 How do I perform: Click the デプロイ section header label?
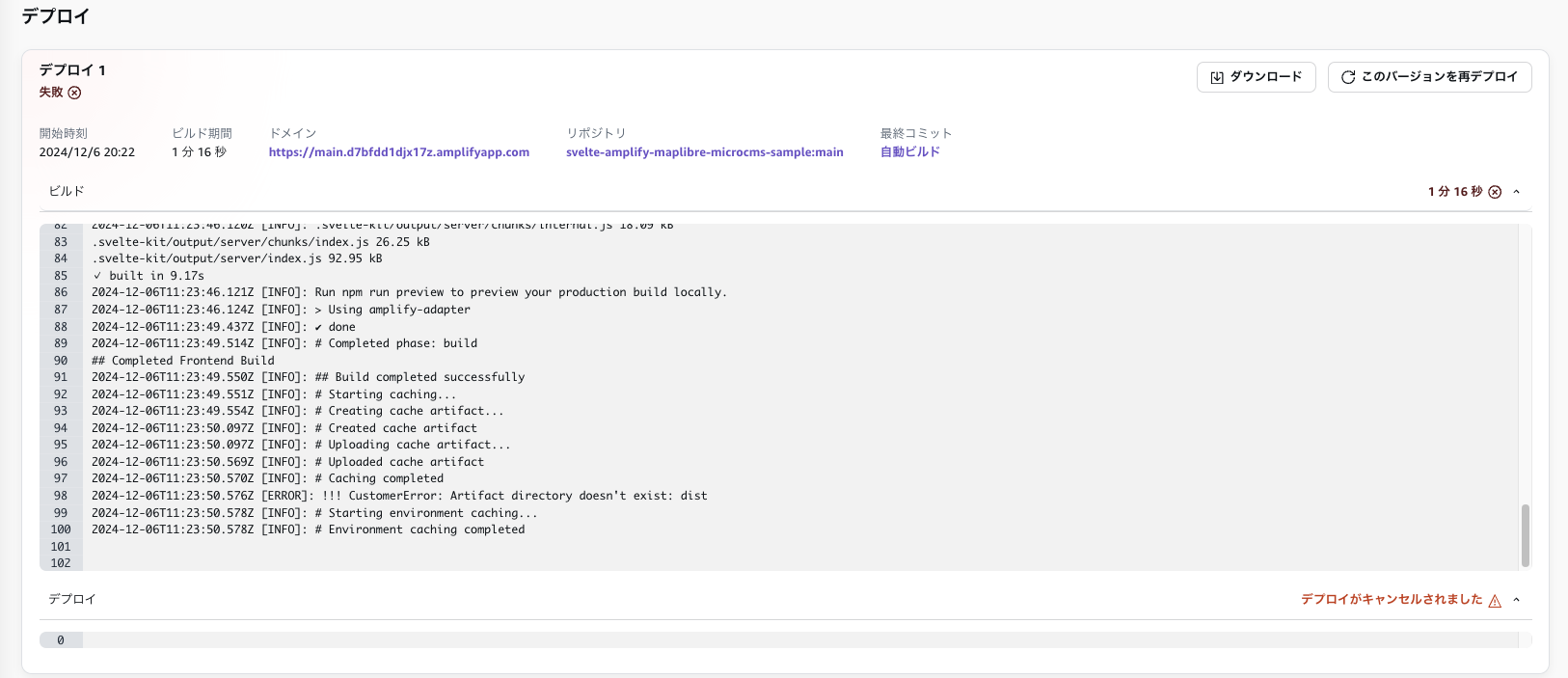[72, 600]
